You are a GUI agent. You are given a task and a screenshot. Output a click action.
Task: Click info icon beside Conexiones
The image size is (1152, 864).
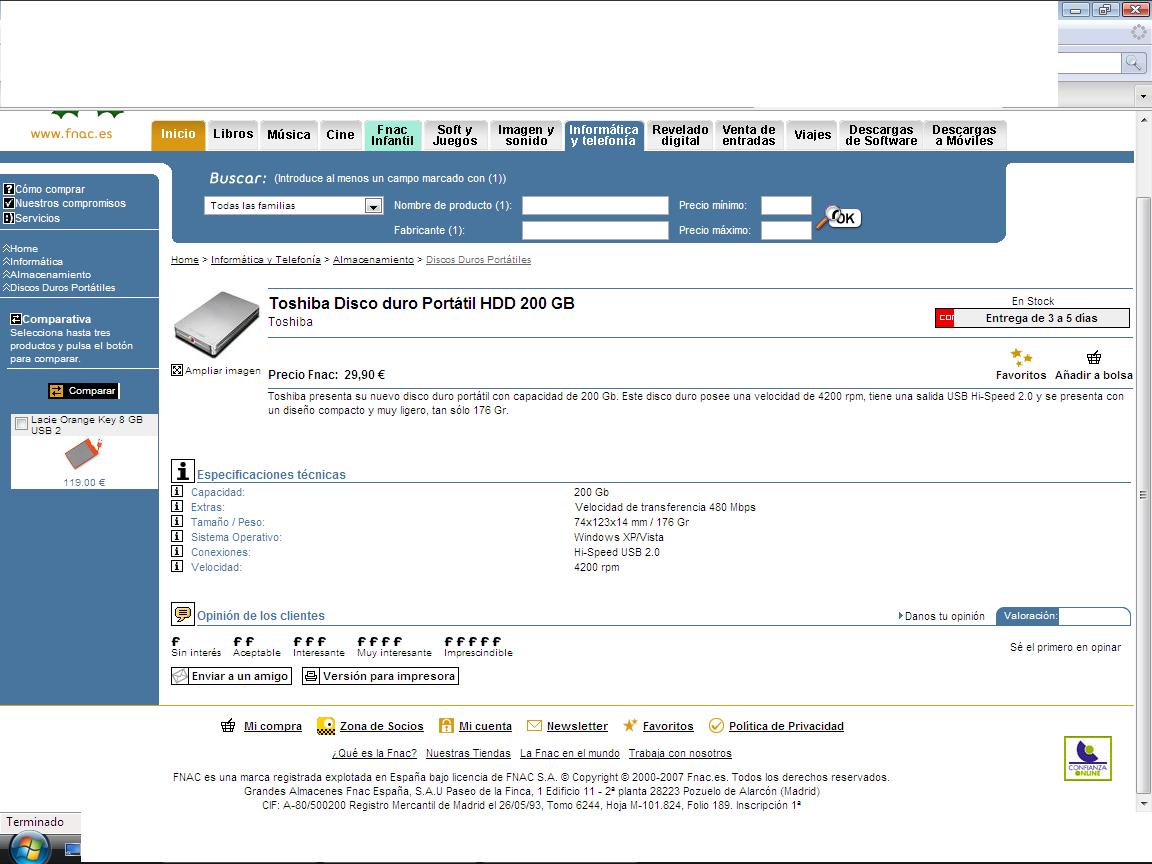(x=177, y=552)
